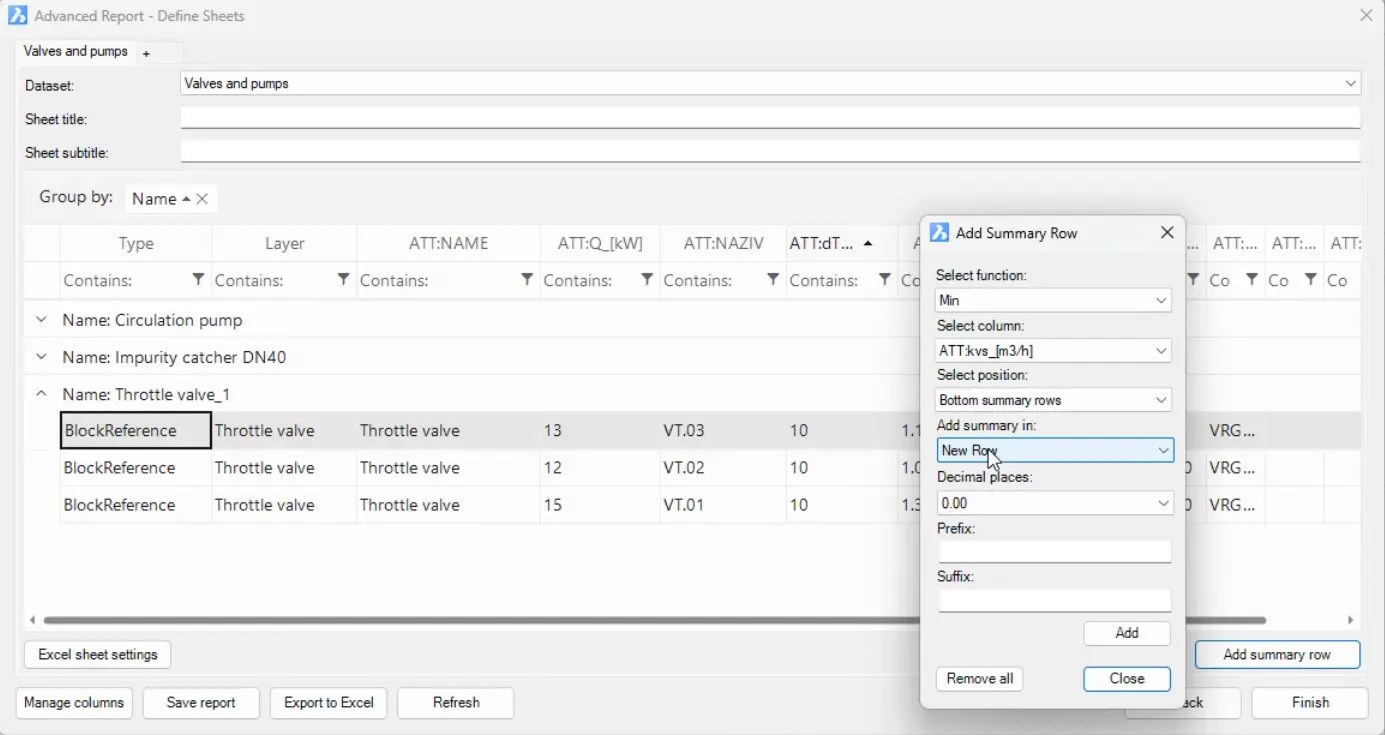This screenshot has width=1385, height=735.
Task: Click the Layer column header
Action: point(284,243)
